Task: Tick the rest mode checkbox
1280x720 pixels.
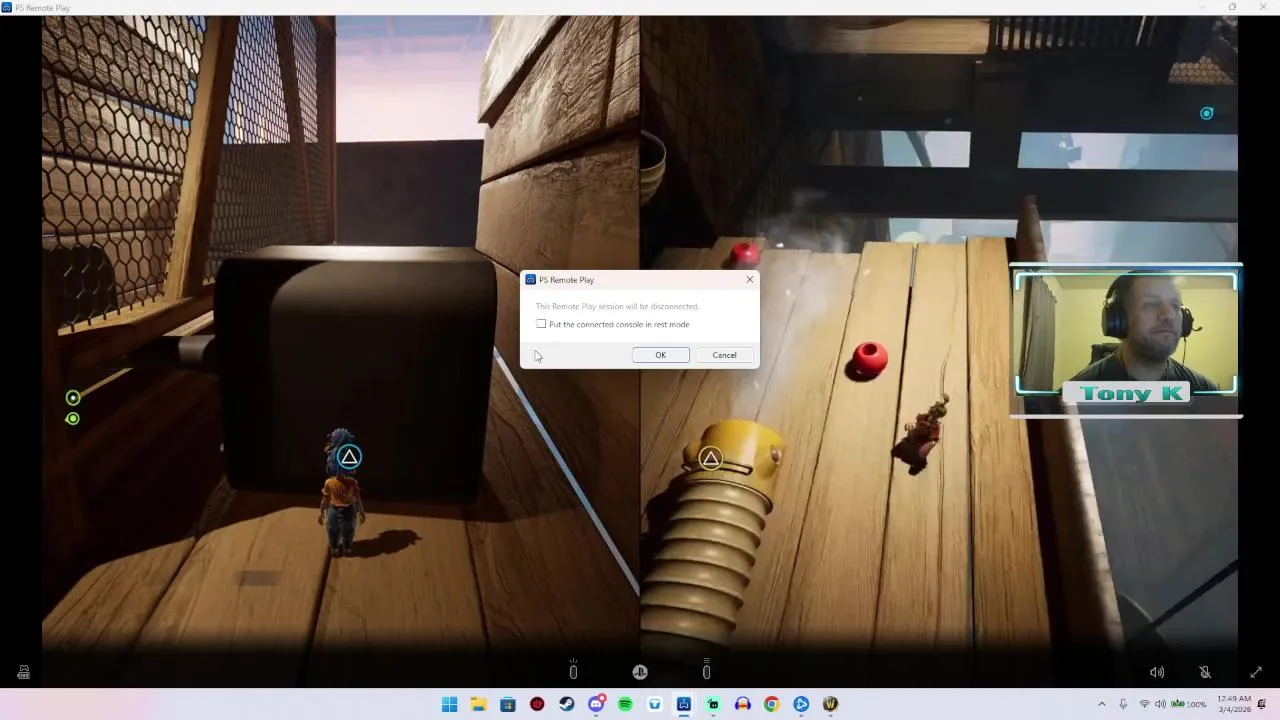Action: [x=541, y=324]
